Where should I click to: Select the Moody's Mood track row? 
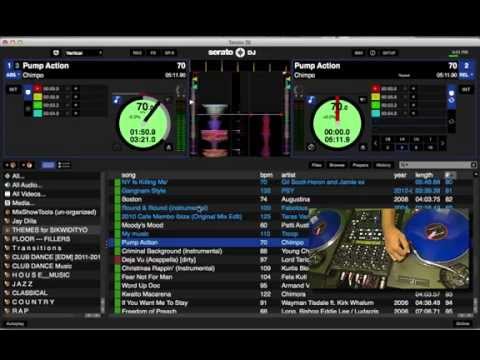pos(211,225)
